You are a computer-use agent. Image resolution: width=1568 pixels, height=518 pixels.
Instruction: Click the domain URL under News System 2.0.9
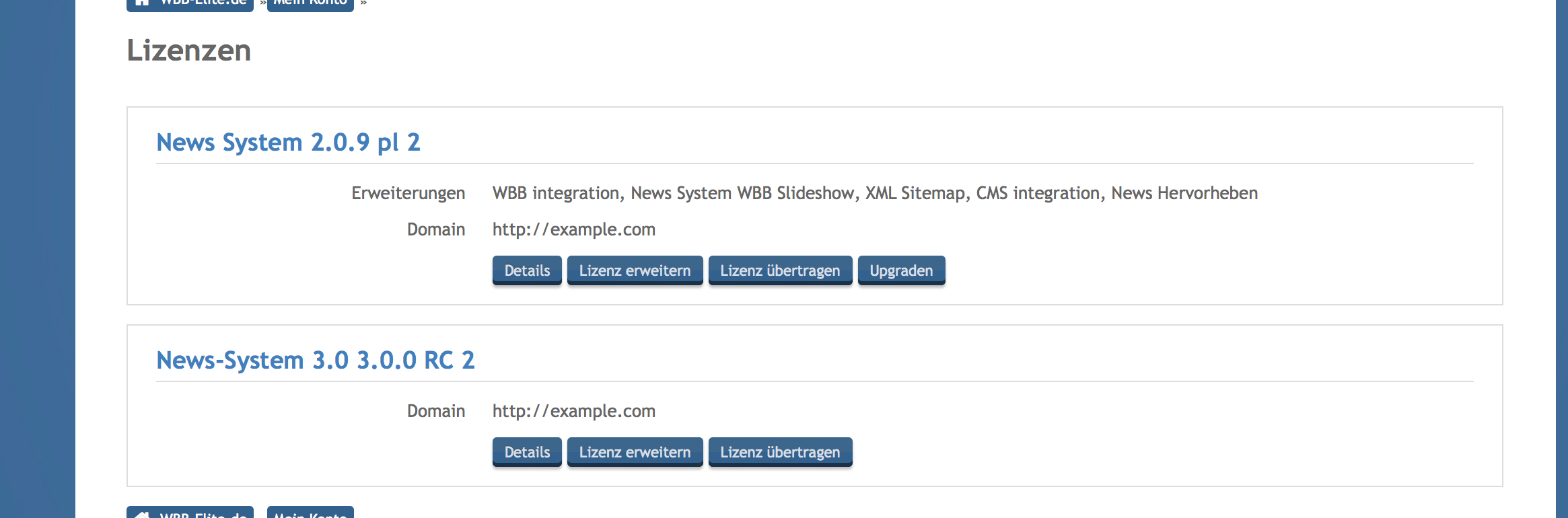tap(573, 230)
